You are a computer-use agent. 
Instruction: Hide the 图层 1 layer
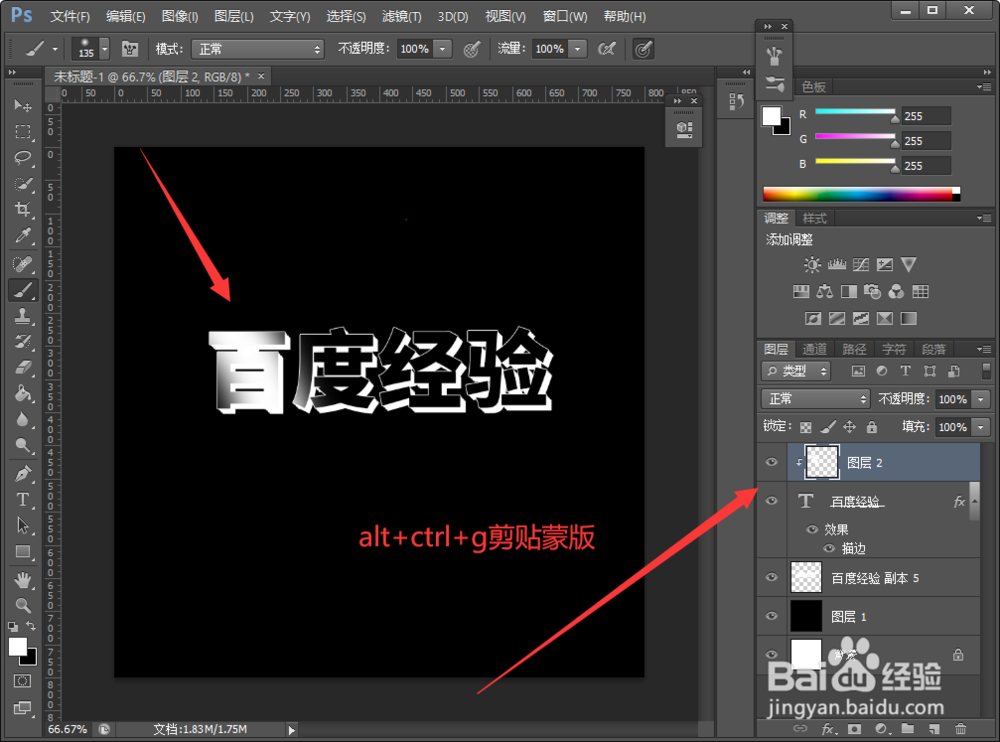pyautogui.click(x=771, y=616)
